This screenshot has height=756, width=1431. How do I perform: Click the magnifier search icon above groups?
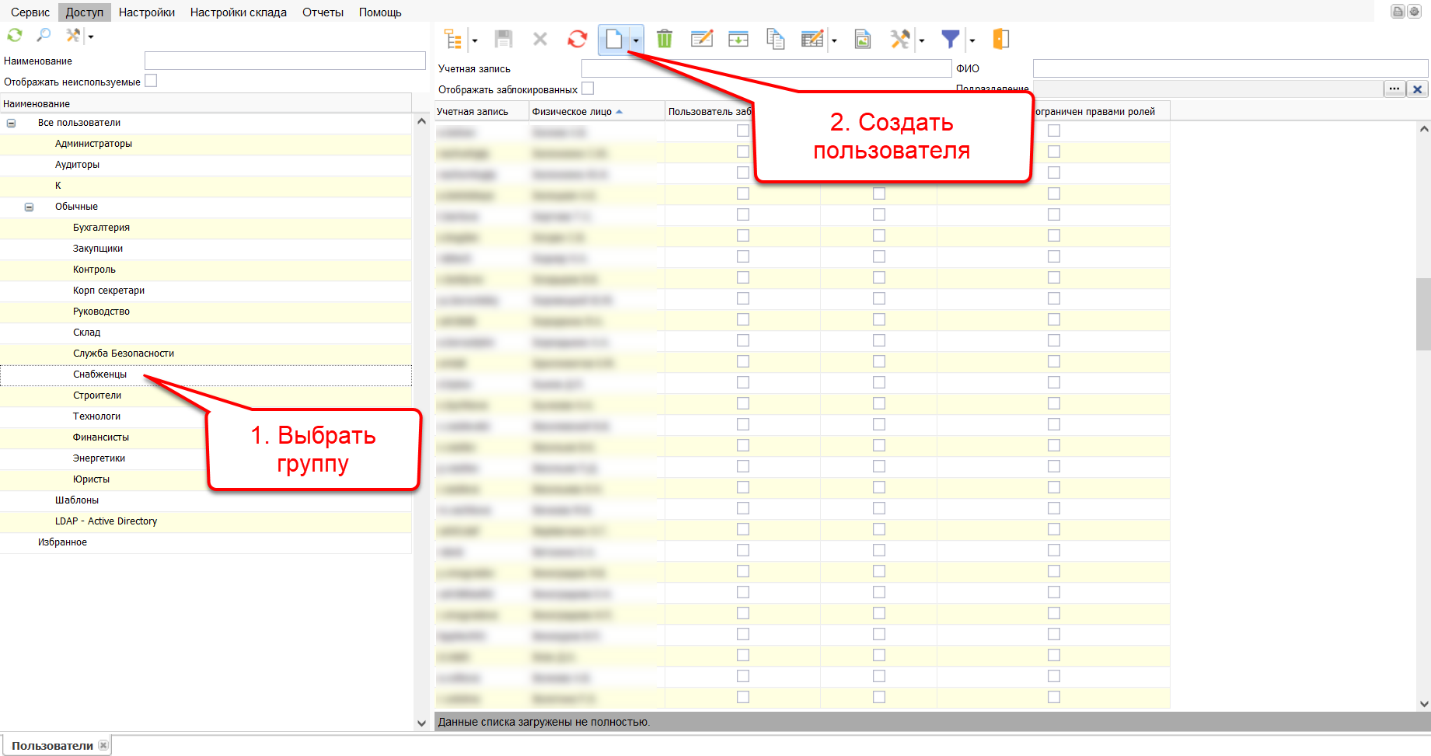pyautogui.click(x=43, y=35)
